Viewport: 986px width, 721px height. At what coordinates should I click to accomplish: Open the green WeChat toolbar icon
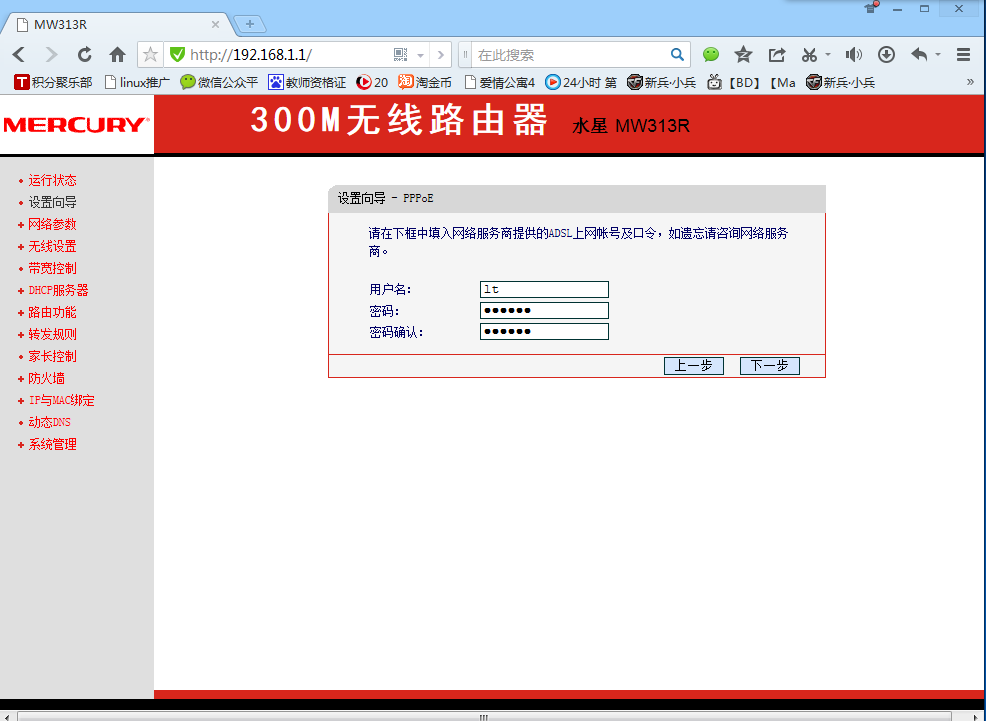[x=711, y=55]
